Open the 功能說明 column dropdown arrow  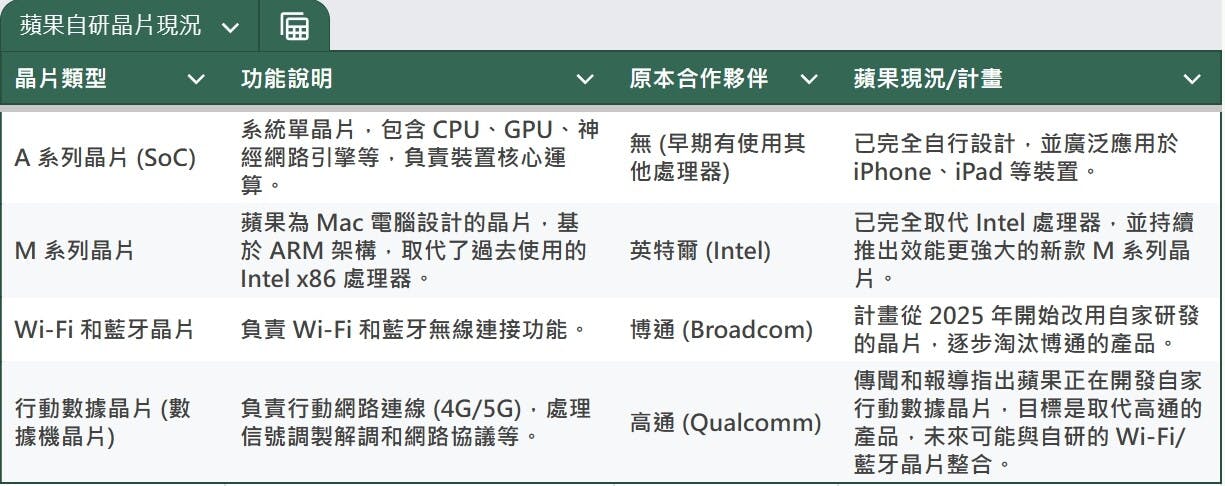tap(585, 79)
